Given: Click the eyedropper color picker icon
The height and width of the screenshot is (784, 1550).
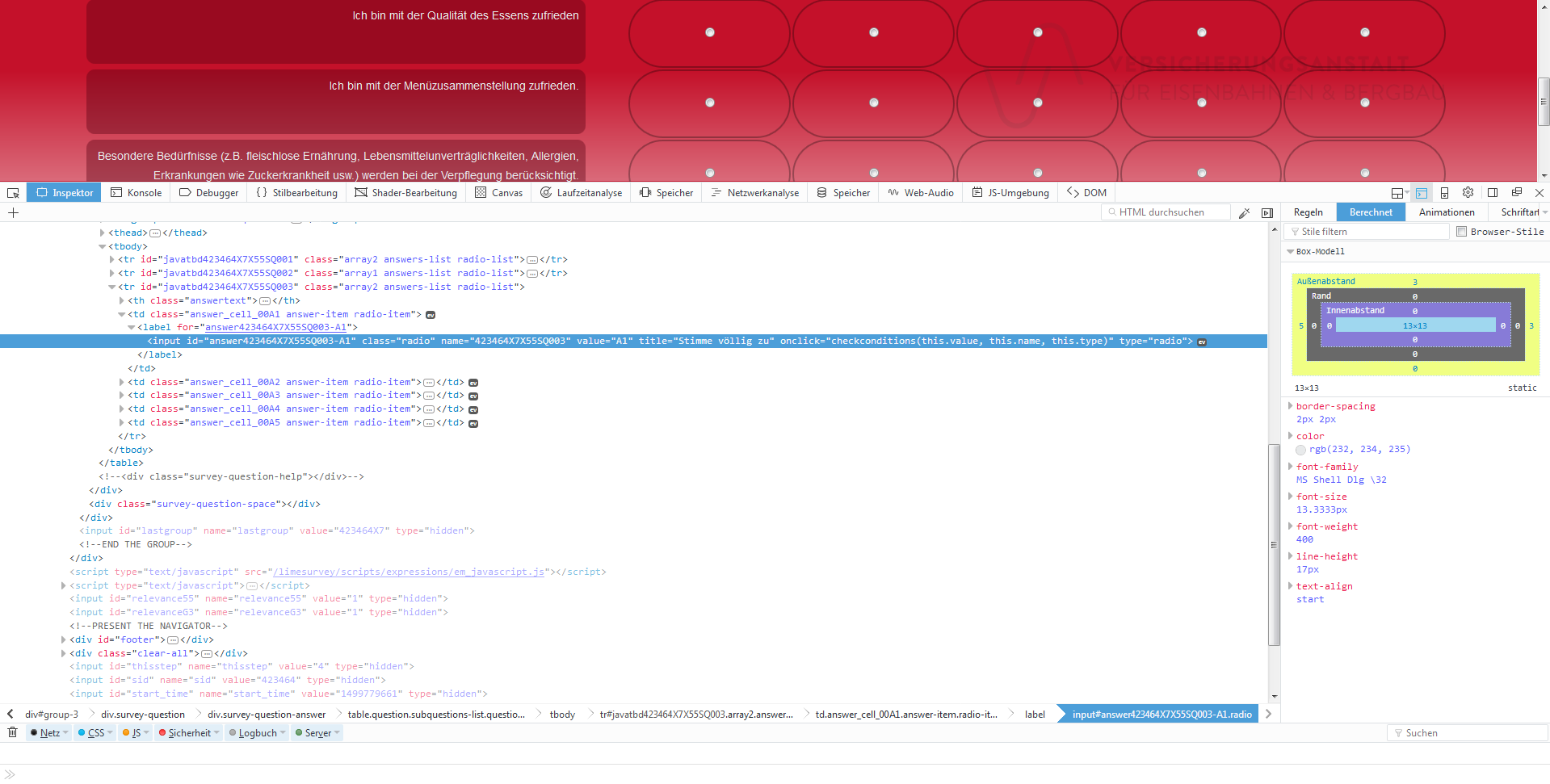Looking at the screenshot, I should click(1244, 213).
